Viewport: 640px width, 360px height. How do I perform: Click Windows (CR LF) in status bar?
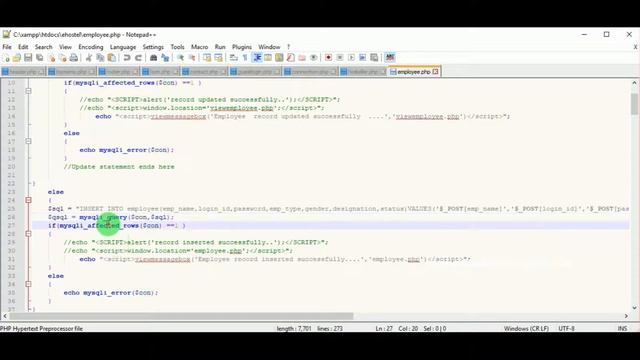point(526,328)
